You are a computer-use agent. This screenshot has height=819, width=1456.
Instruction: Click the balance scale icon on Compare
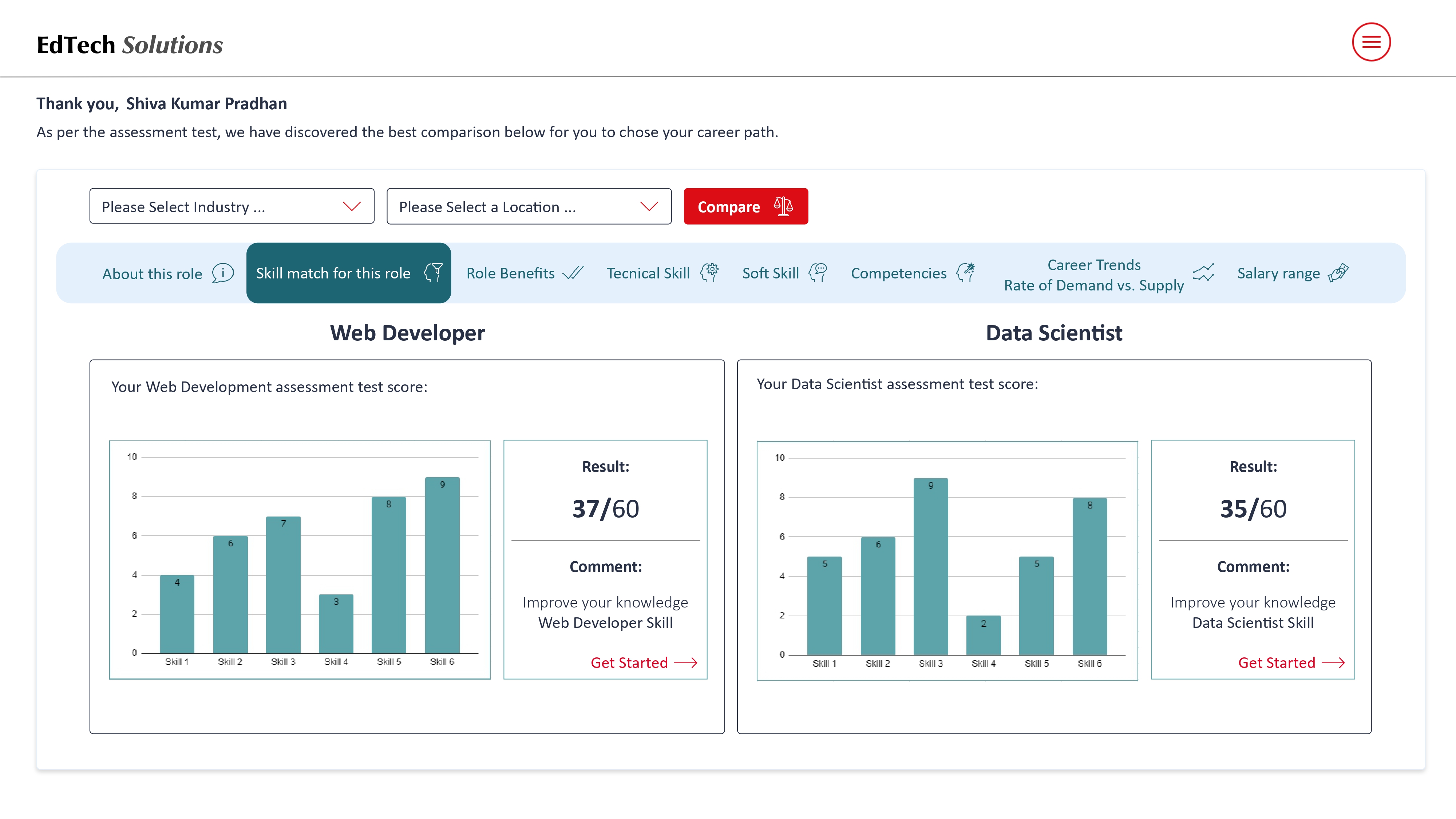pyautogui.click(x=783, y=206)
